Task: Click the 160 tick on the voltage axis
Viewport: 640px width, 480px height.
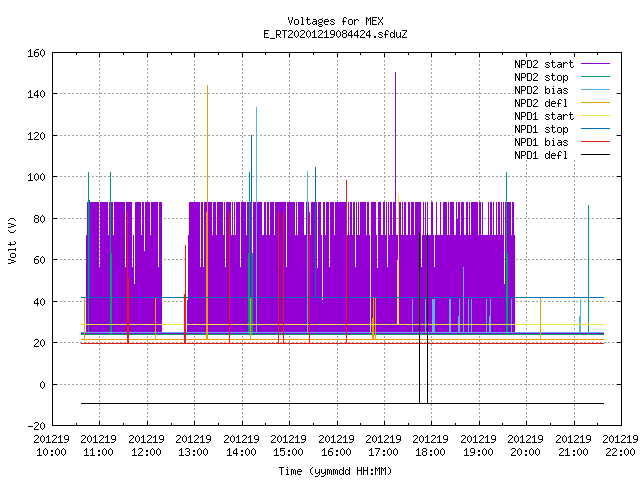Action: tap(36, 53)
